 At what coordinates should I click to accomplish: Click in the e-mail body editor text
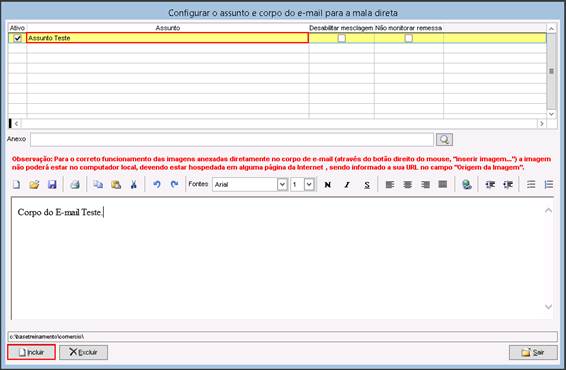coord(60,212)
